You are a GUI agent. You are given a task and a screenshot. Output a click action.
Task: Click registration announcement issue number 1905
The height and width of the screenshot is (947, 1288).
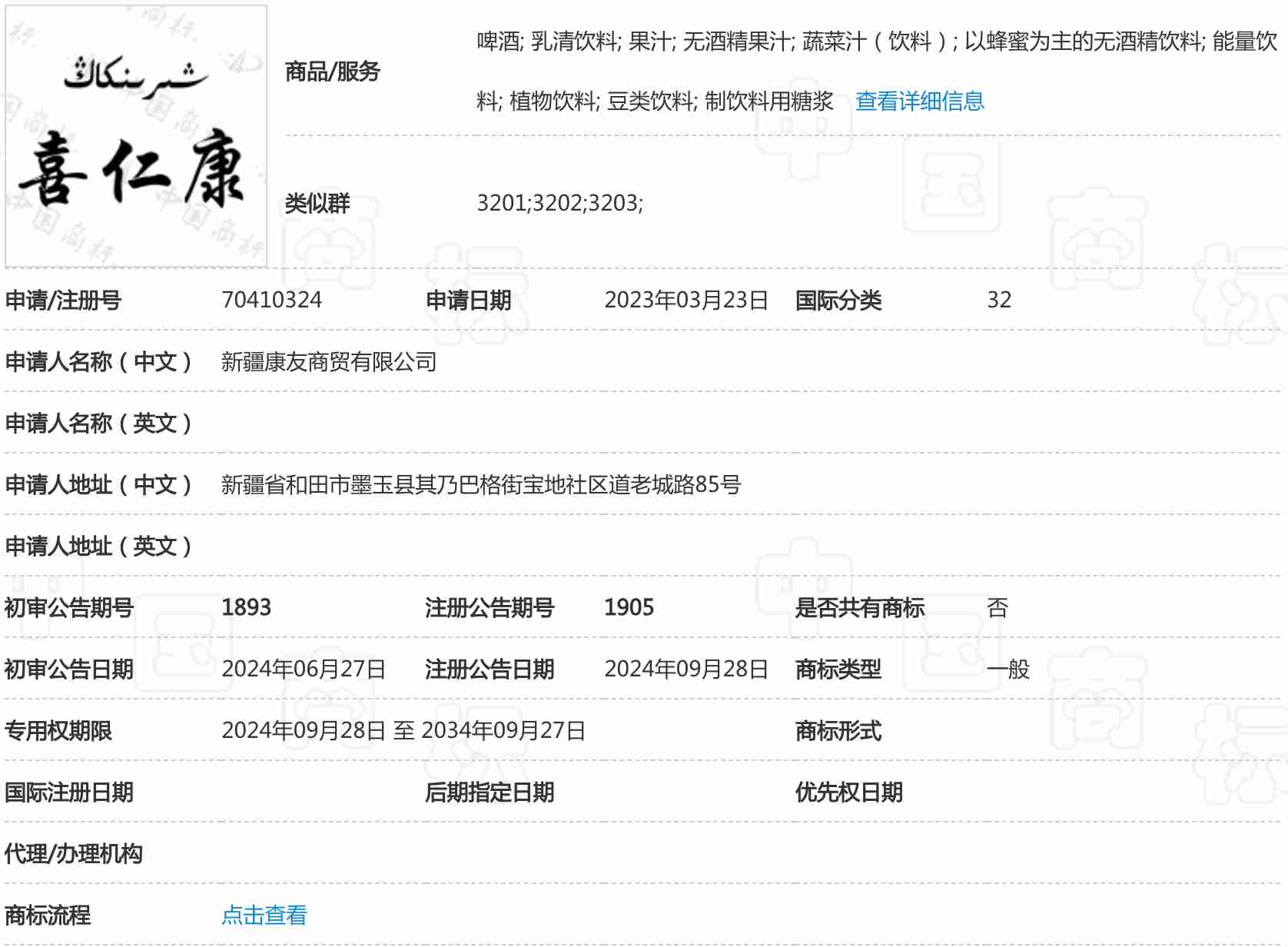point(629,607)
